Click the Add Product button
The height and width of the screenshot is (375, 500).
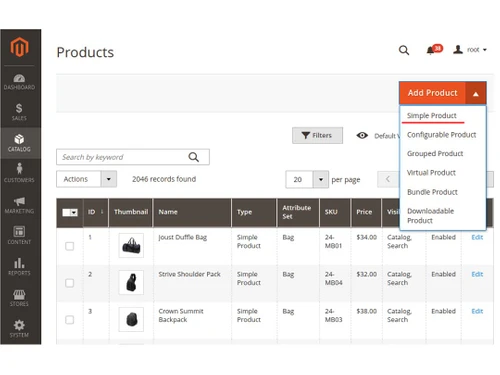[433, 93]
